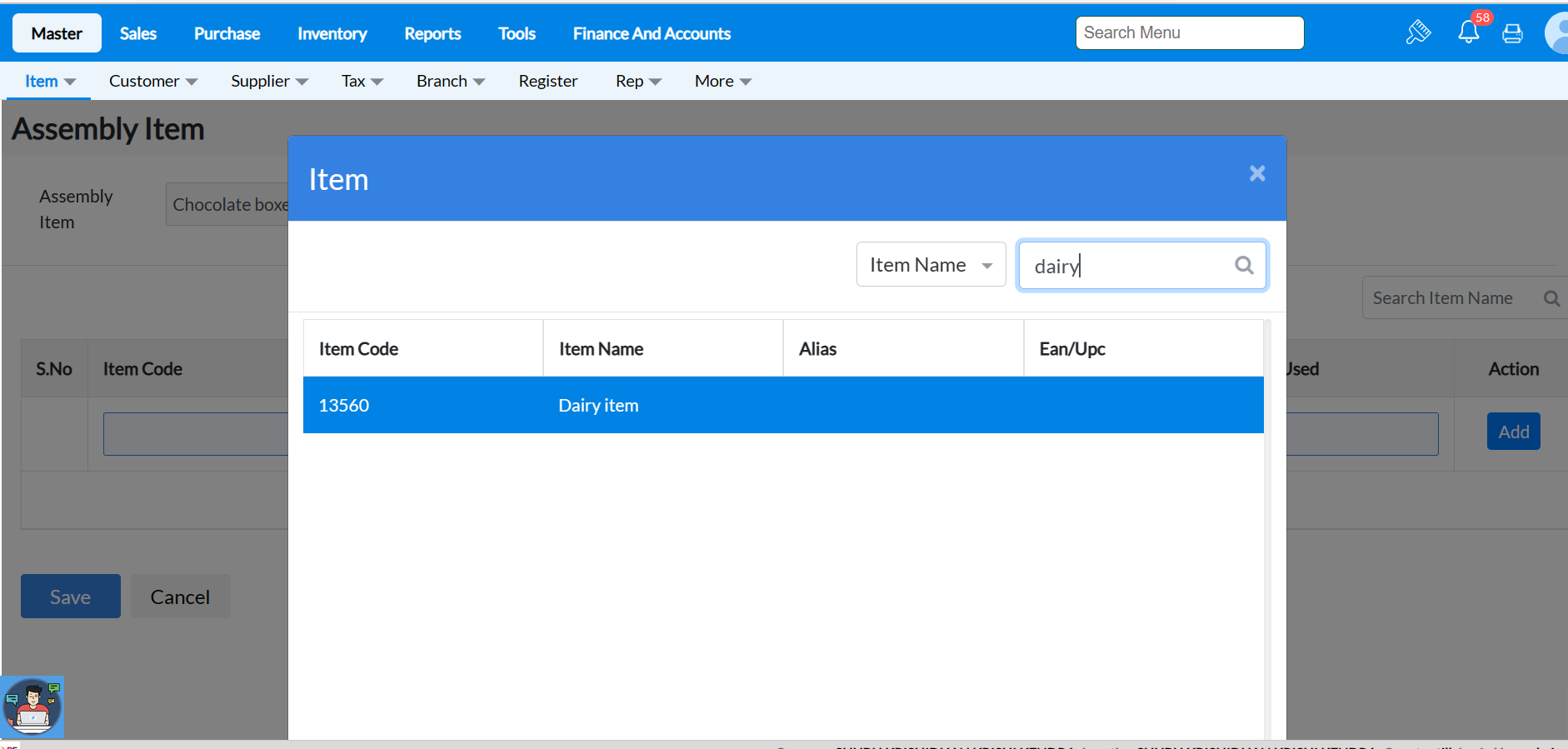Expand the Supplier submenu
The width and height of the screenshot is (1568, 749).
pos(269,81)
